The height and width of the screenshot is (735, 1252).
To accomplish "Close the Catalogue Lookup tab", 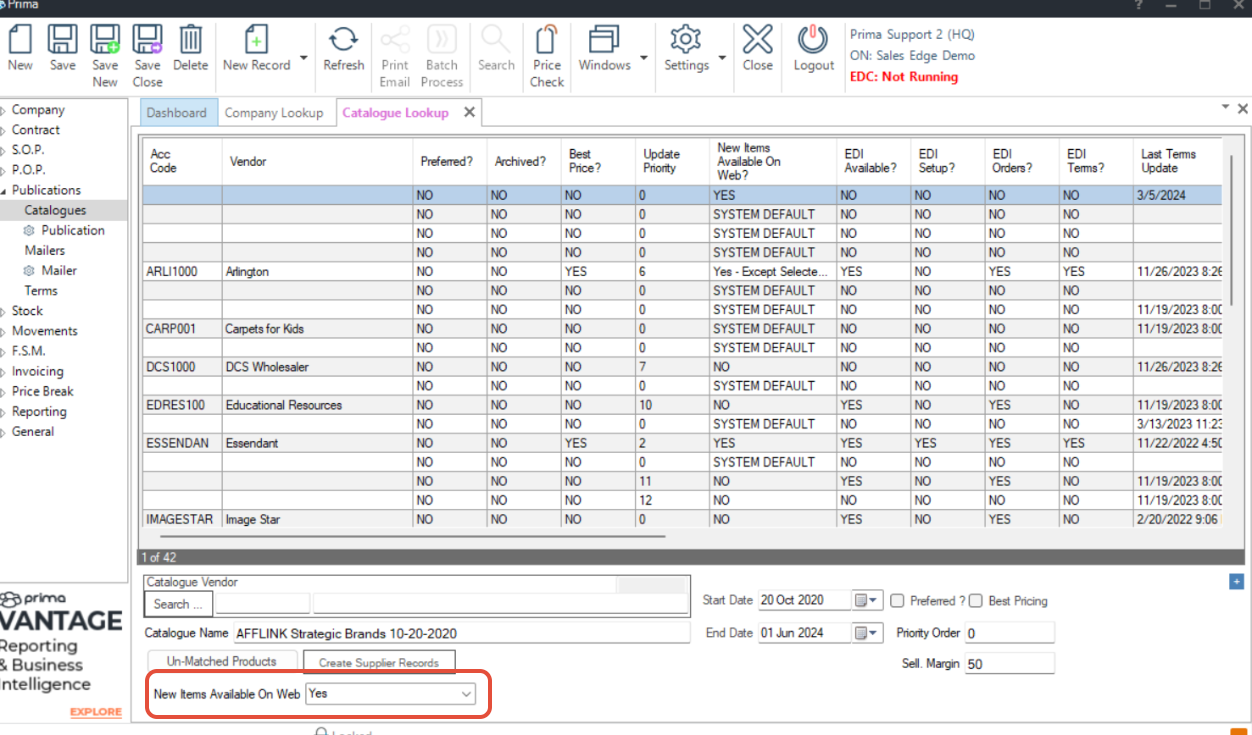I will [468, 112].
